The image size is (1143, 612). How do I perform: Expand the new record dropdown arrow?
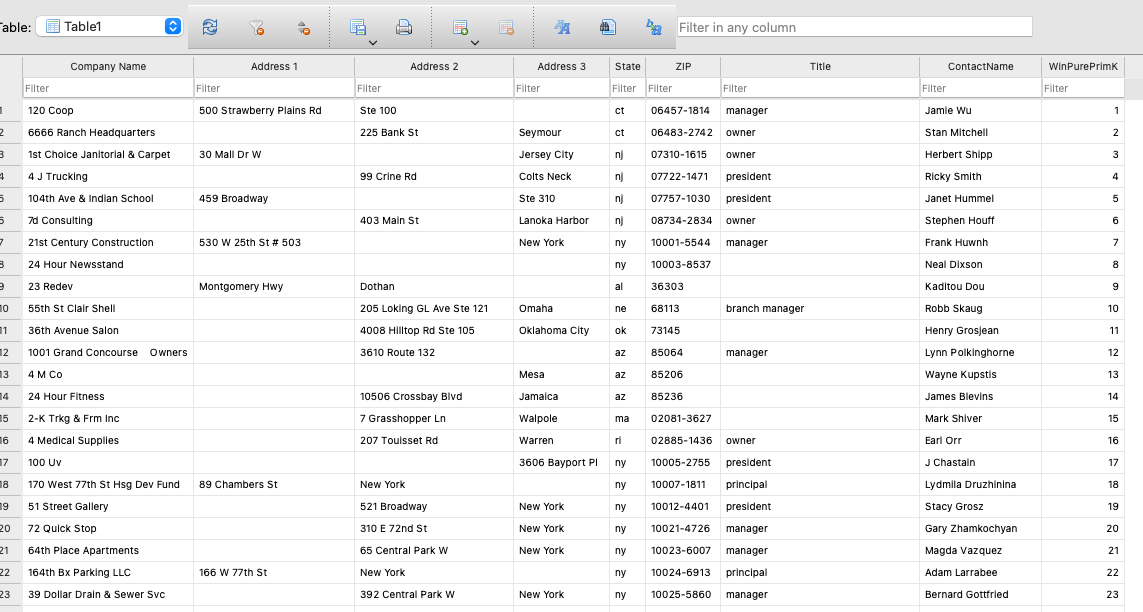[475, 43]
